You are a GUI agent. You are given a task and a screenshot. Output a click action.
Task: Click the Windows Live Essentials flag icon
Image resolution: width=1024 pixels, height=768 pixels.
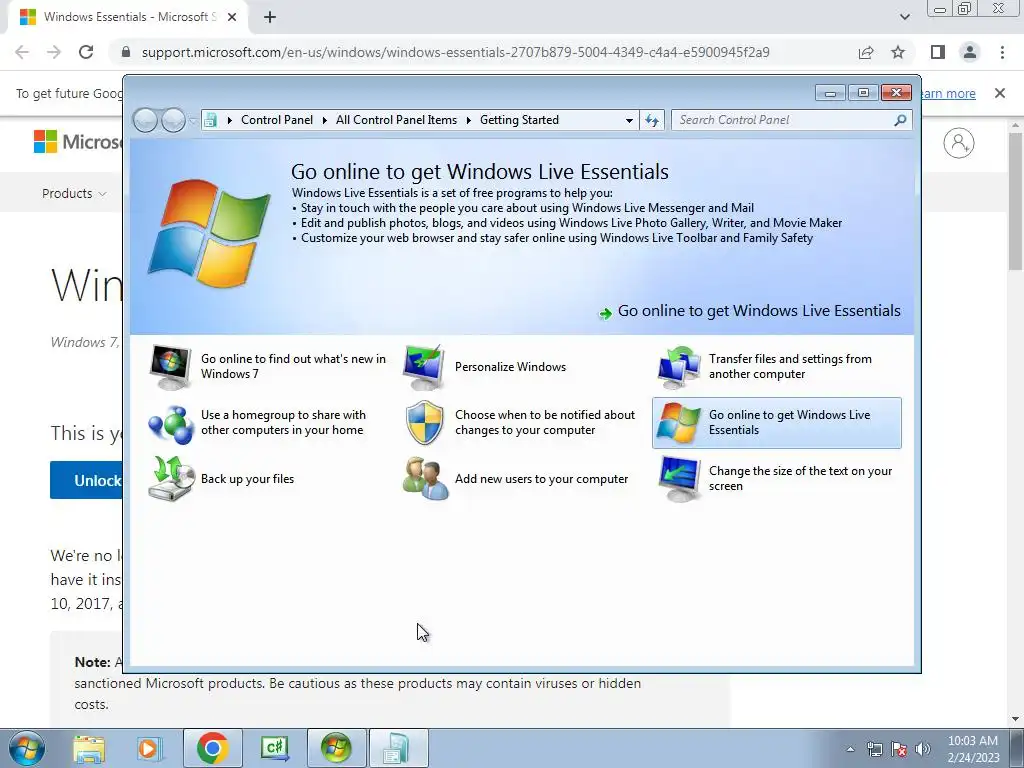[x=679, y=423]
